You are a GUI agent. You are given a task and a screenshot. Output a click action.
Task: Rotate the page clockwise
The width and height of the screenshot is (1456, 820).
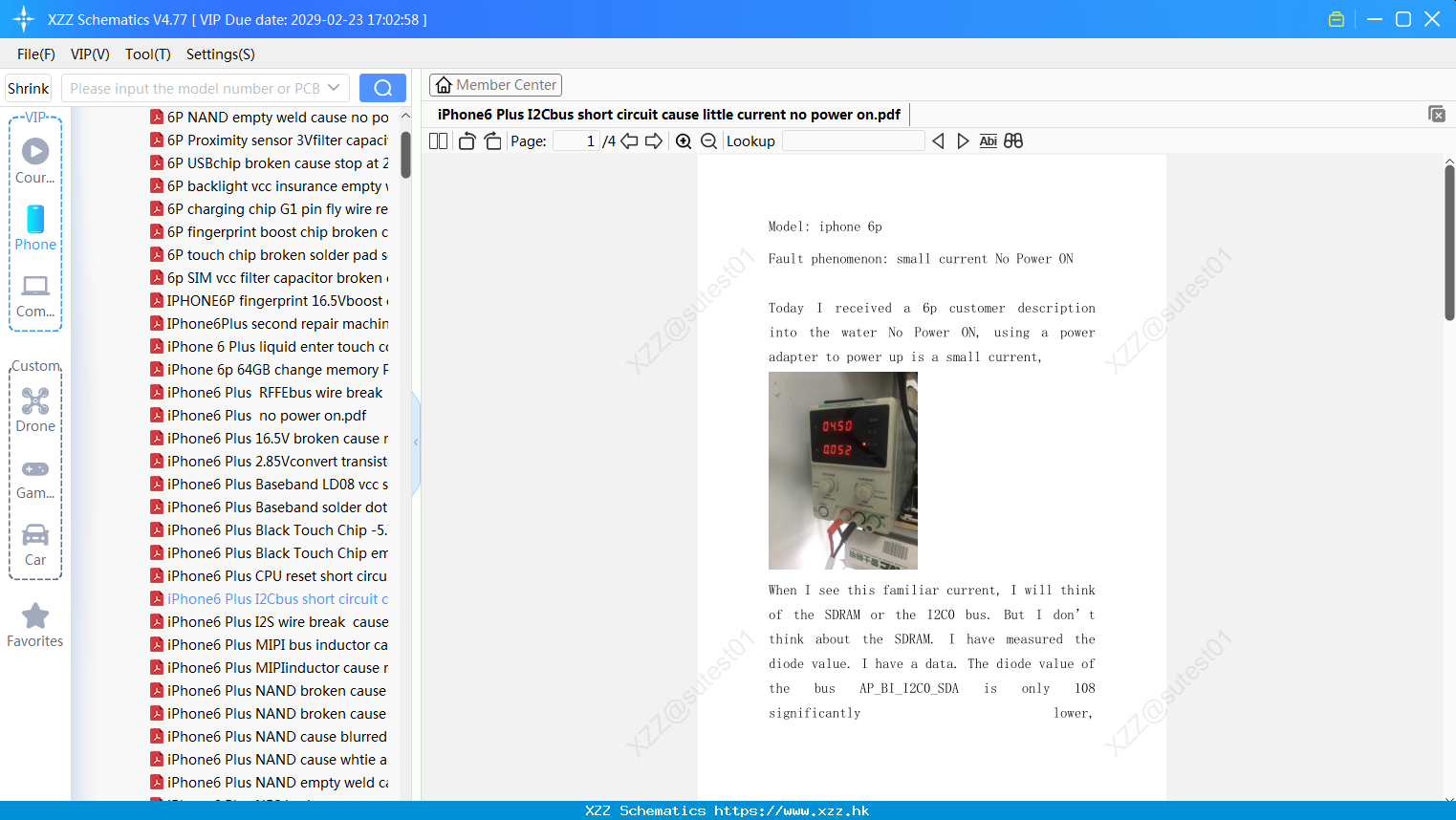click(x=492, y=140)
